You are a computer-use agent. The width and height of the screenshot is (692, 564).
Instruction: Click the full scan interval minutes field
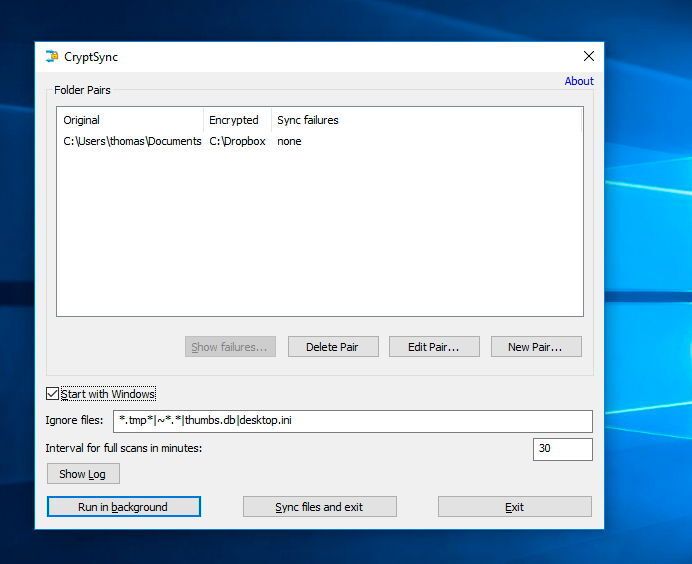[562, 449]
